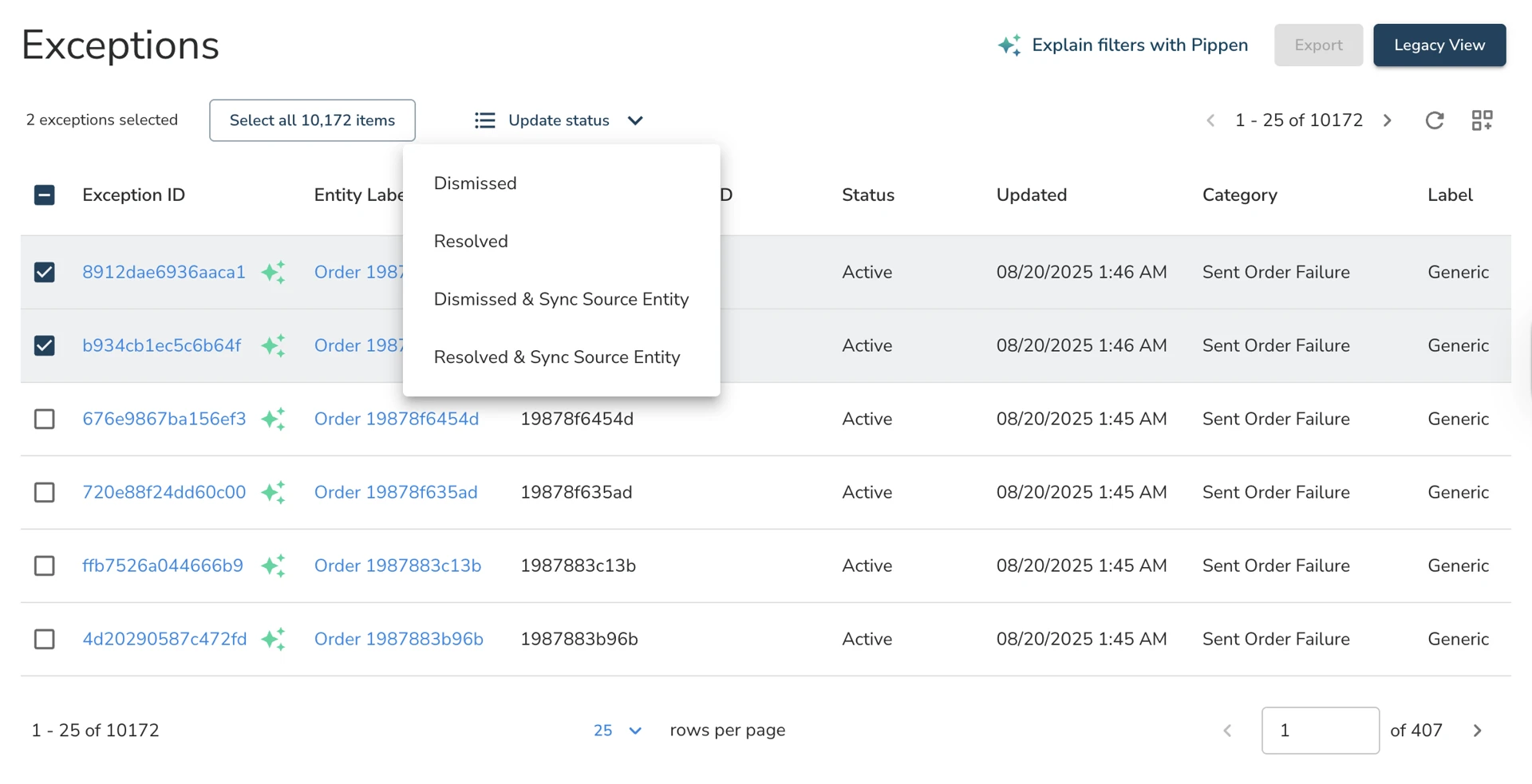Click Select all 10,172 items button
Viewport: 1532px width, 784px height.
tap(312, 120)
